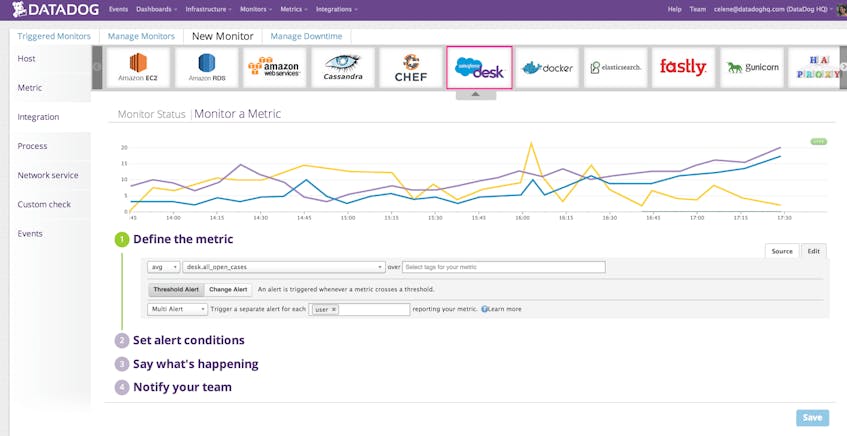Switch to the Manage Monitors tab

pos(142,36)
